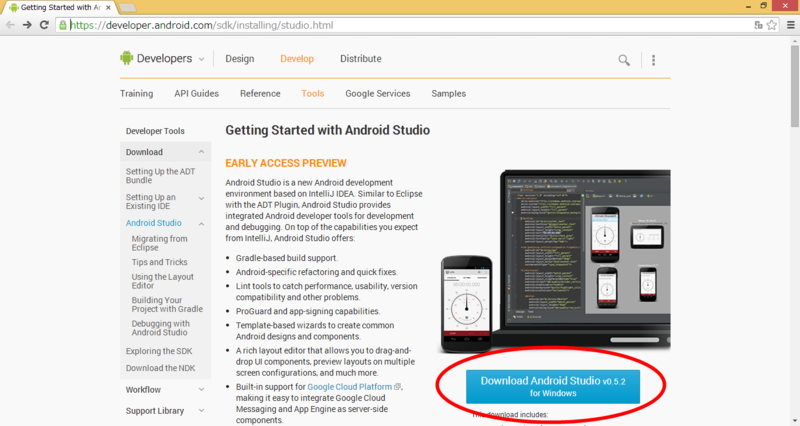Bookmark this page with star icon
This screenshot has width=800, height=426.
[772, 25]
